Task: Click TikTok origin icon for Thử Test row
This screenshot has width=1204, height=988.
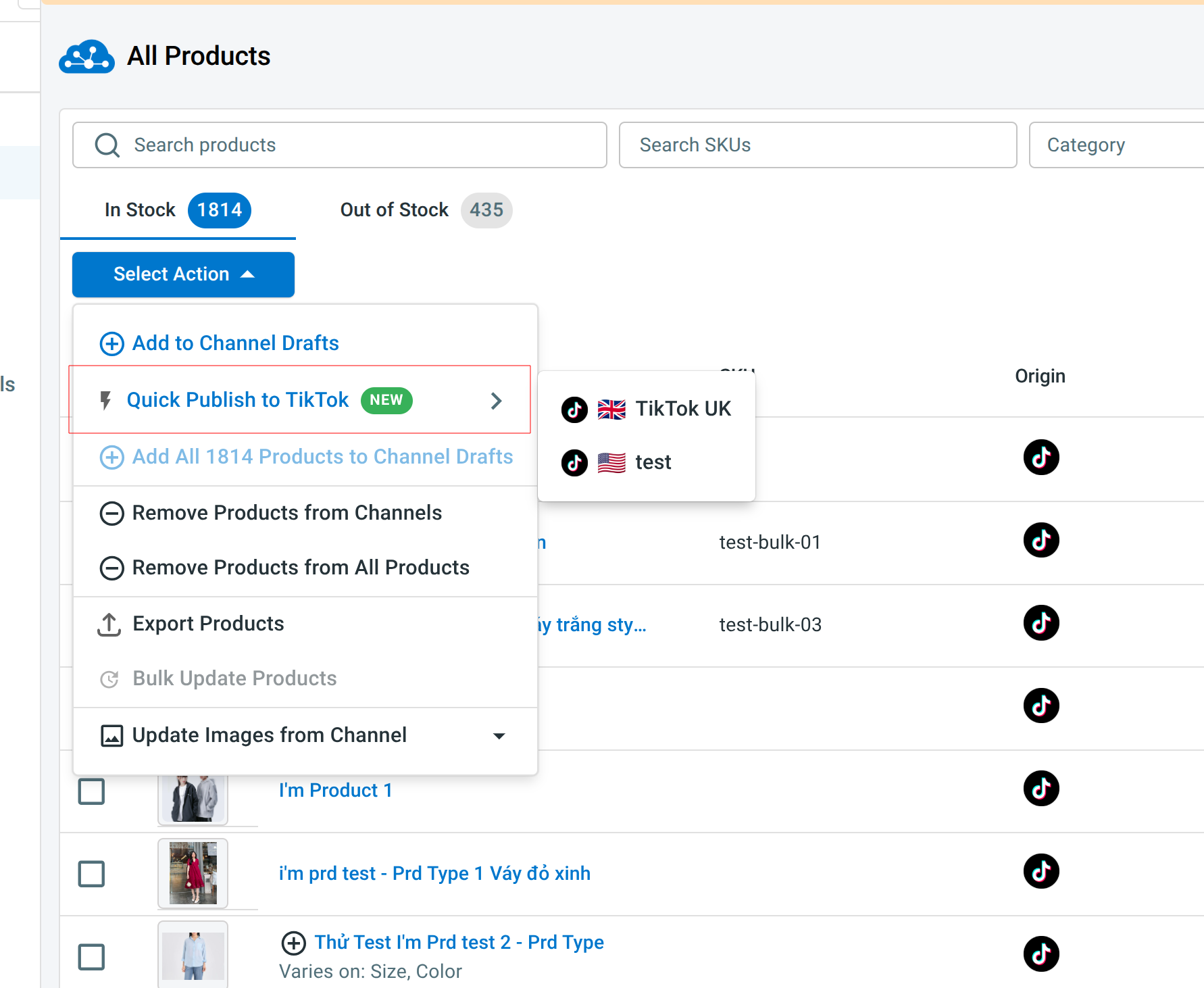Action: coord(1040,954)
